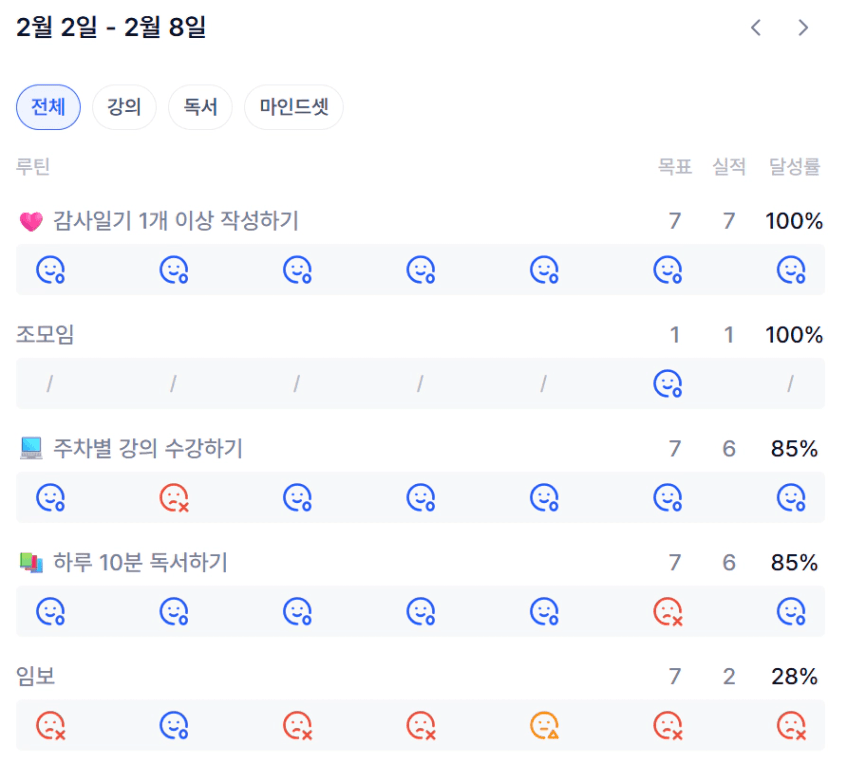The width and height of the screenshot is (847, 782).
Task: Click the 28% achievement rate for 임보
Action: (795, 677)
